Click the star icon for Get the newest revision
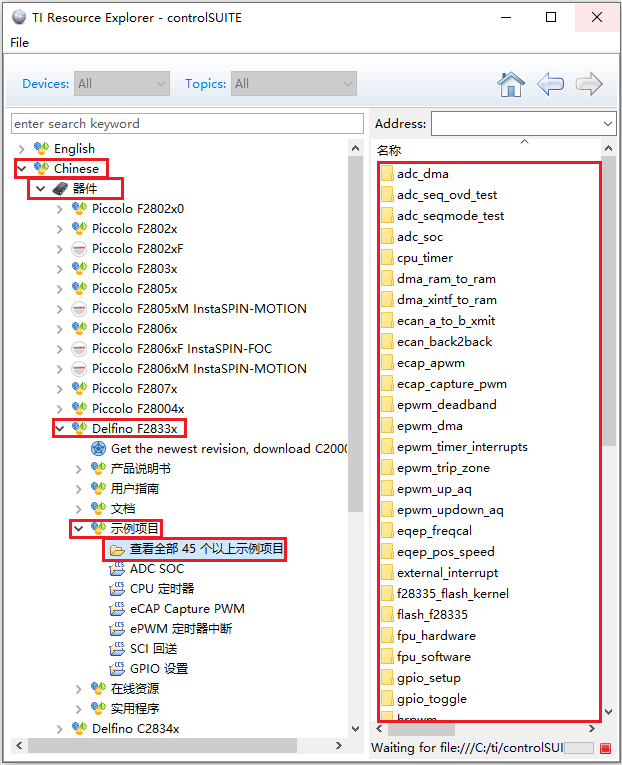 [99, 448]
